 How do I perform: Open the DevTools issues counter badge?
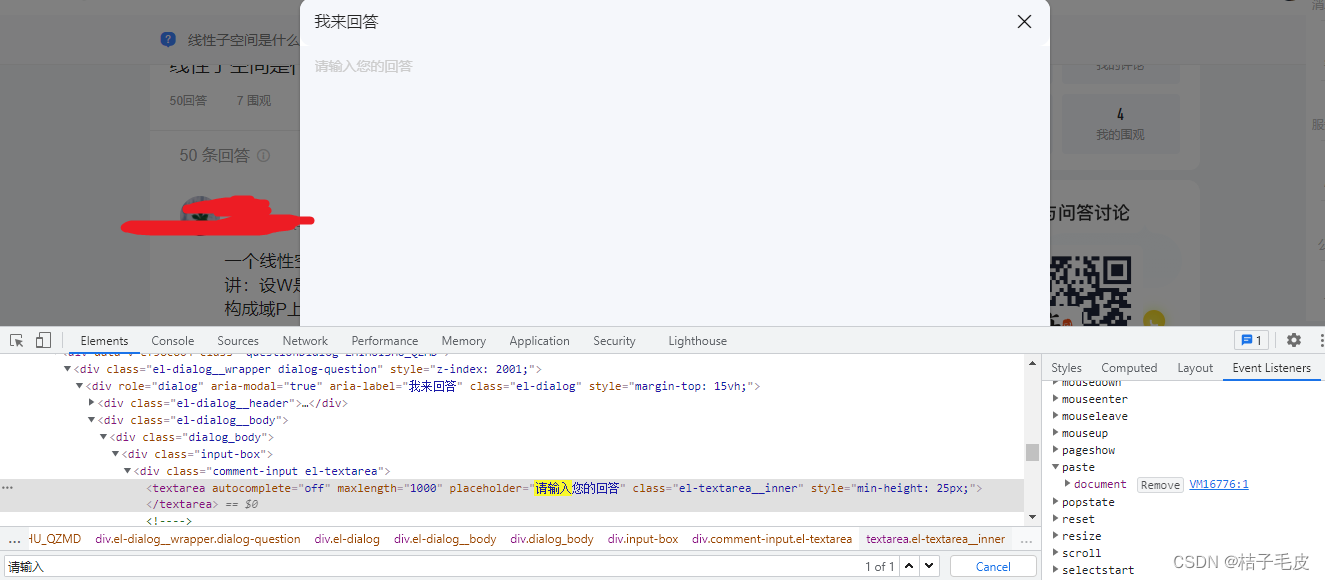point(1251,340)
